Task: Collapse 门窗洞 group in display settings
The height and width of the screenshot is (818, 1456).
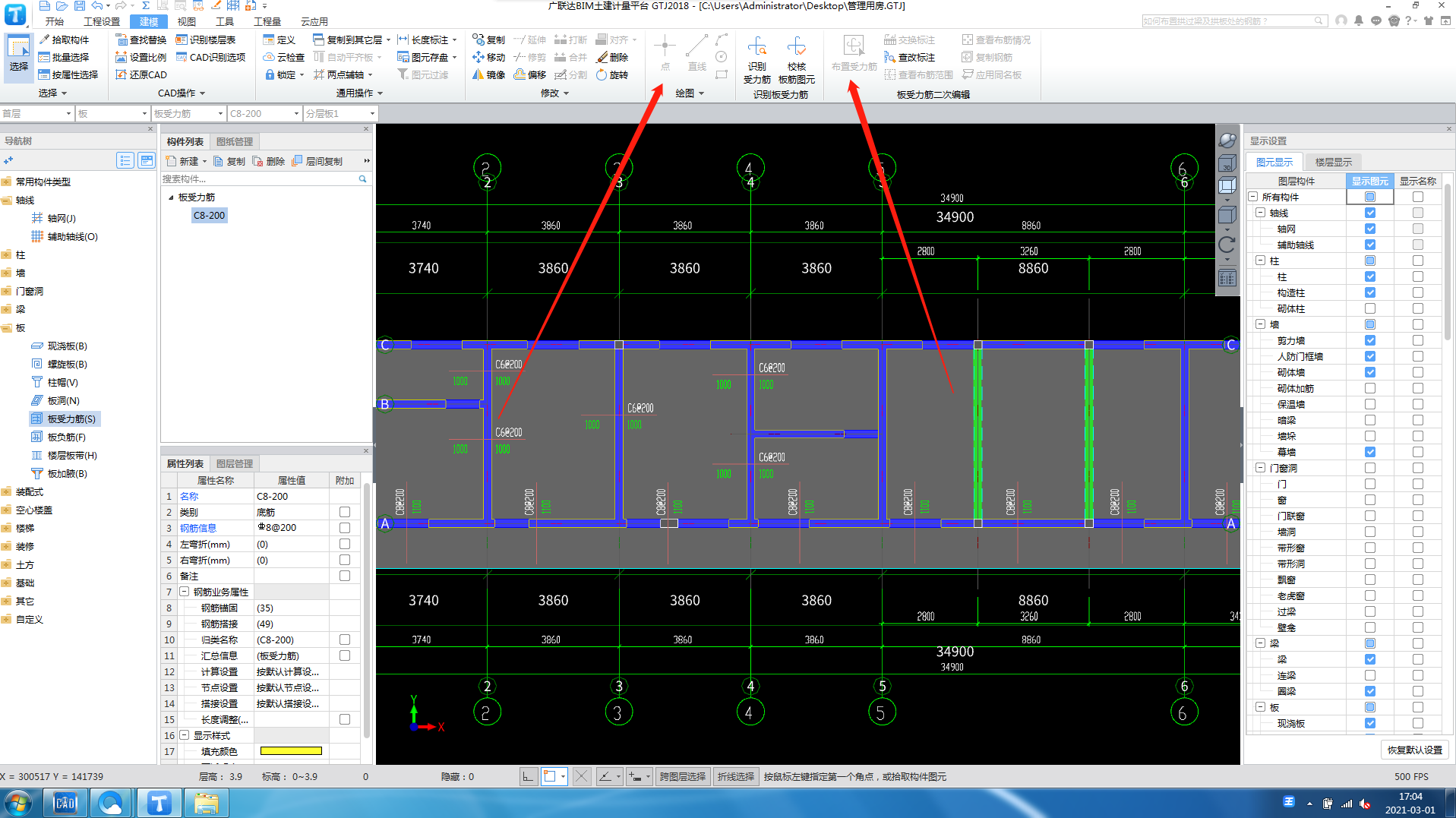Action: point(1261,468)
